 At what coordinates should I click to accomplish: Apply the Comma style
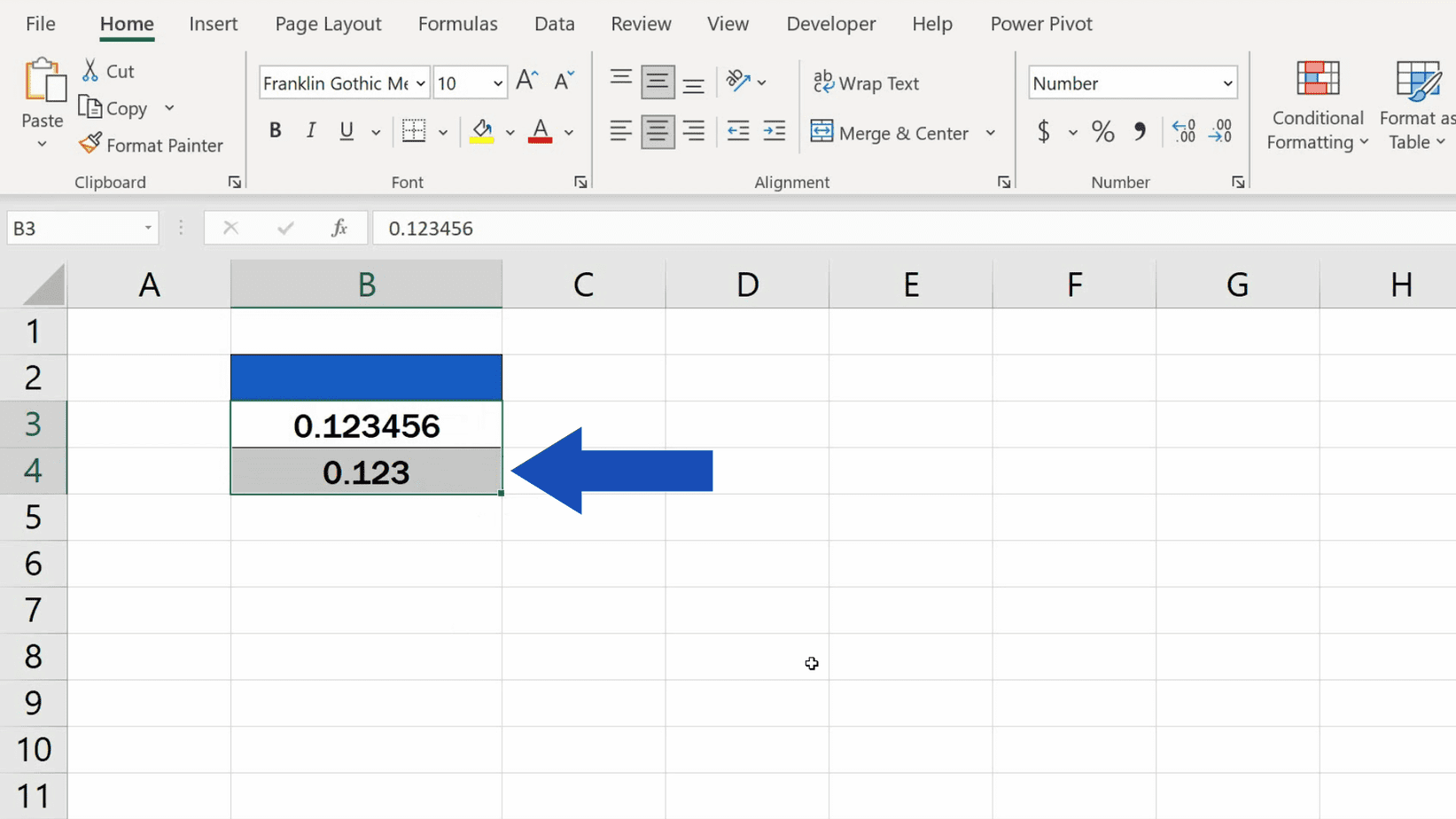point(1141,131)
